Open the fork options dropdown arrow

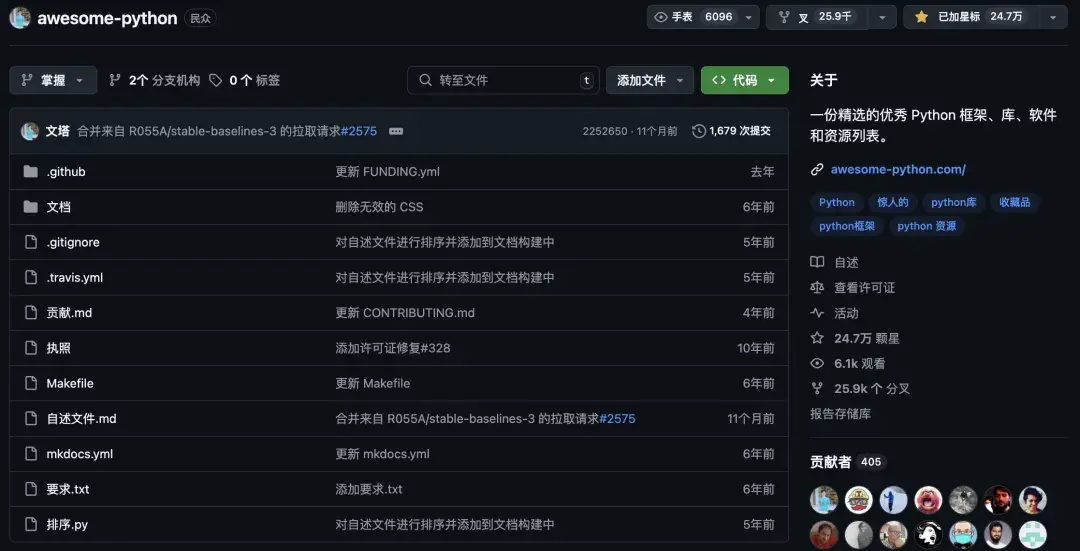882,17
